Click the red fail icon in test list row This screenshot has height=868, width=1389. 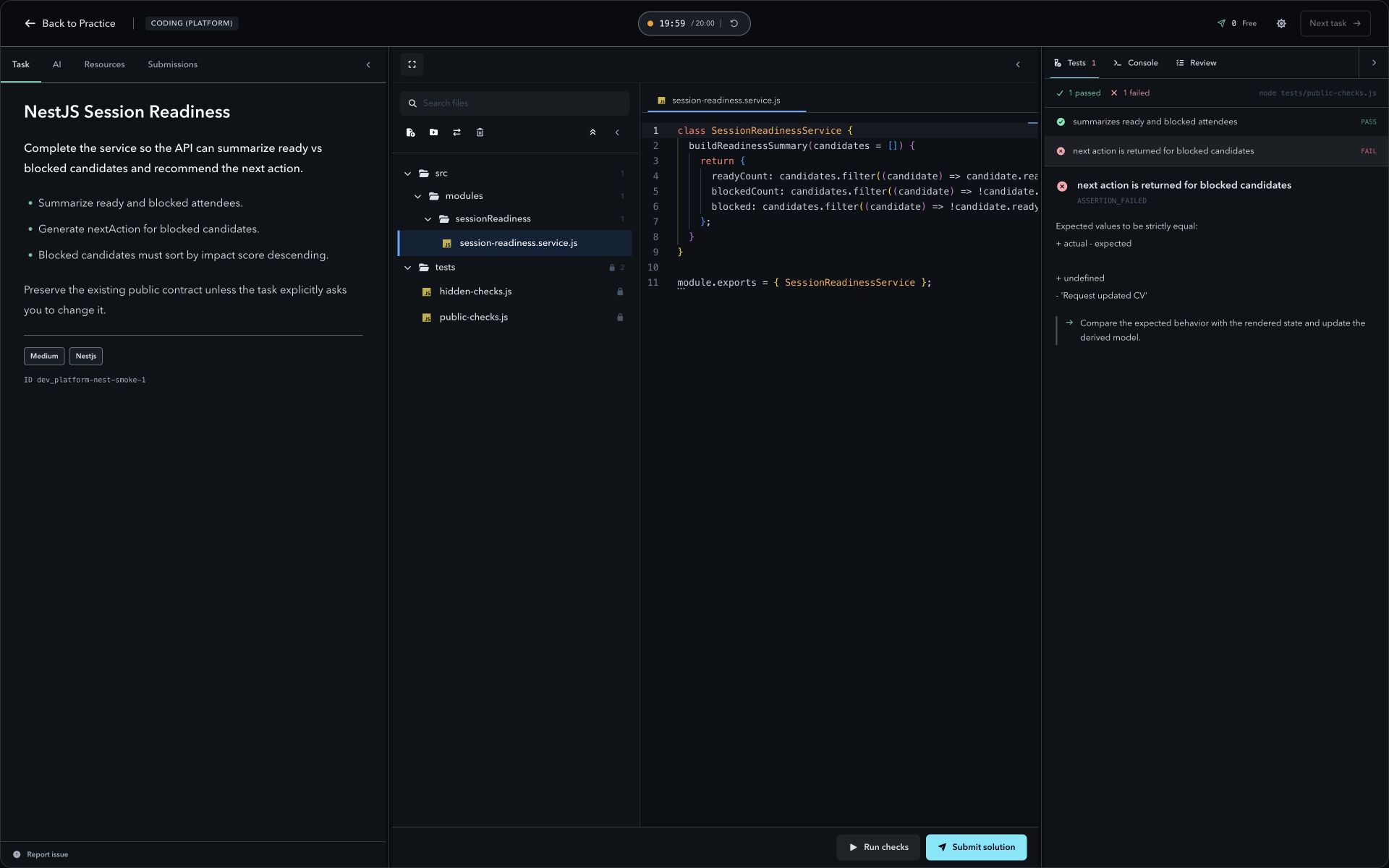[x=1061, y=151]
